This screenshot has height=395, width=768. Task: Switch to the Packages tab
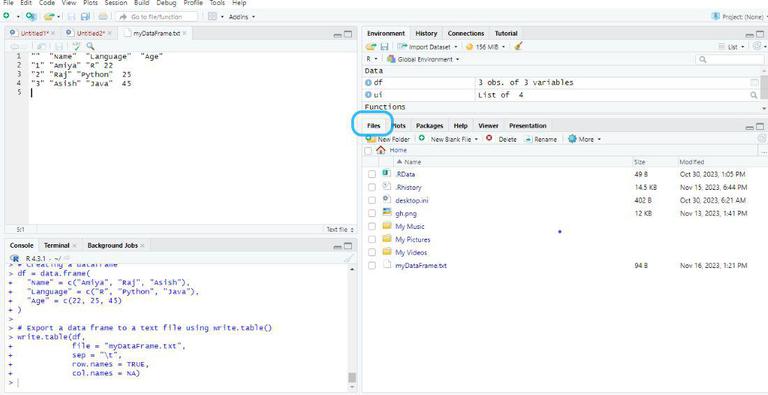click(x=430, y=126)
